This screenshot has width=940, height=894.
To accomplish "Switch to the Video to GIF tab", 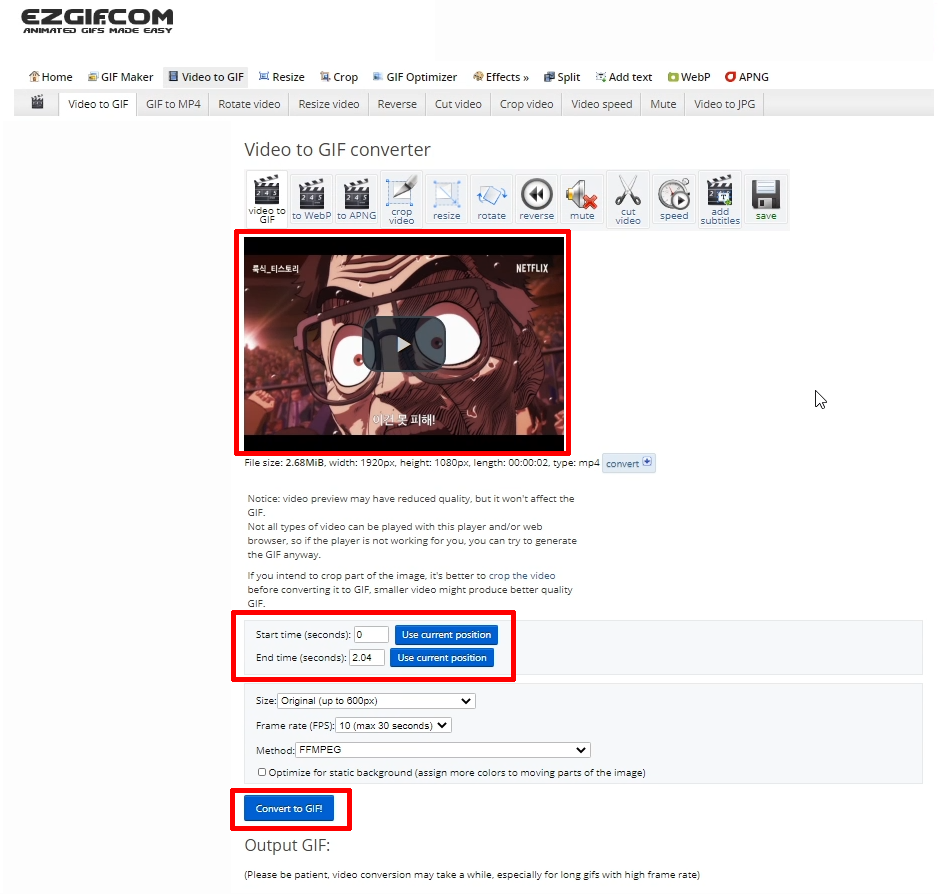I will pyautogui.click(x=98, y=104).
